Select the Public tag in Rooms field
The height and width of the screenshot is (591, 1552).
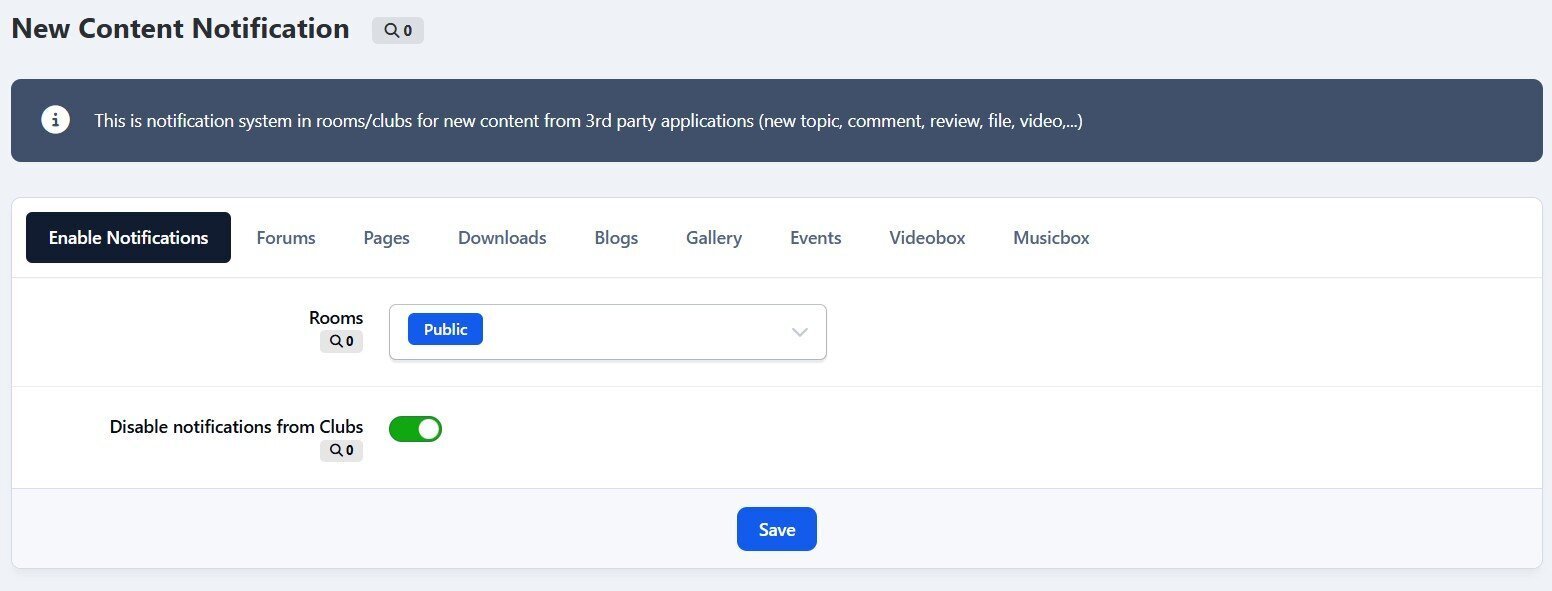pos(445,329)
